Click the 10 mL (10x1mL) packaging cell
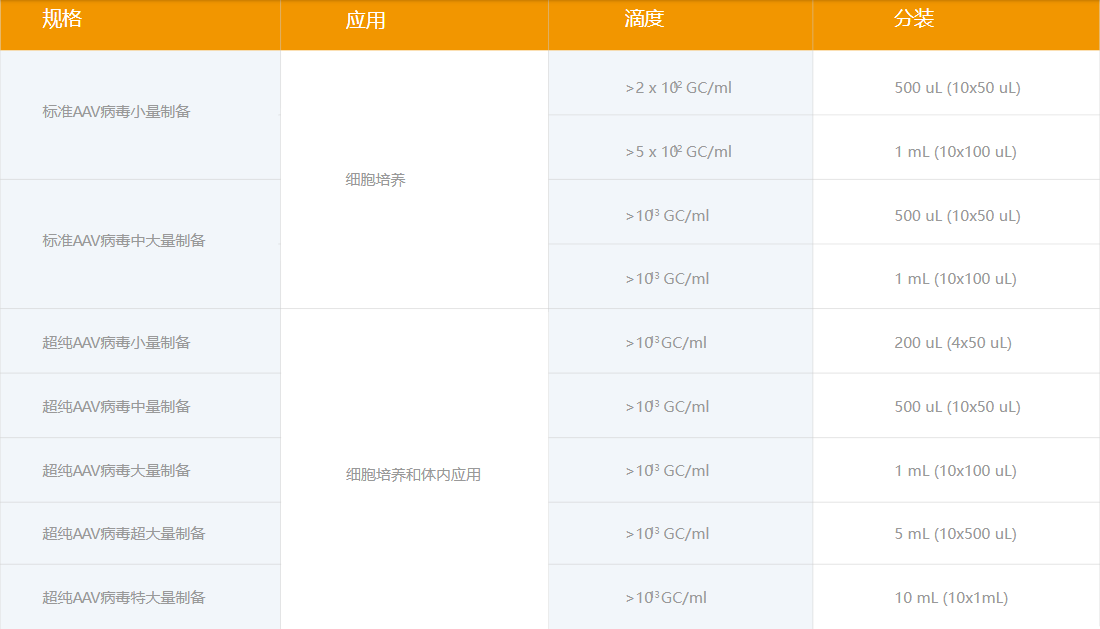This screenshot has height=629, width=1100. click(x=951, y=598)
